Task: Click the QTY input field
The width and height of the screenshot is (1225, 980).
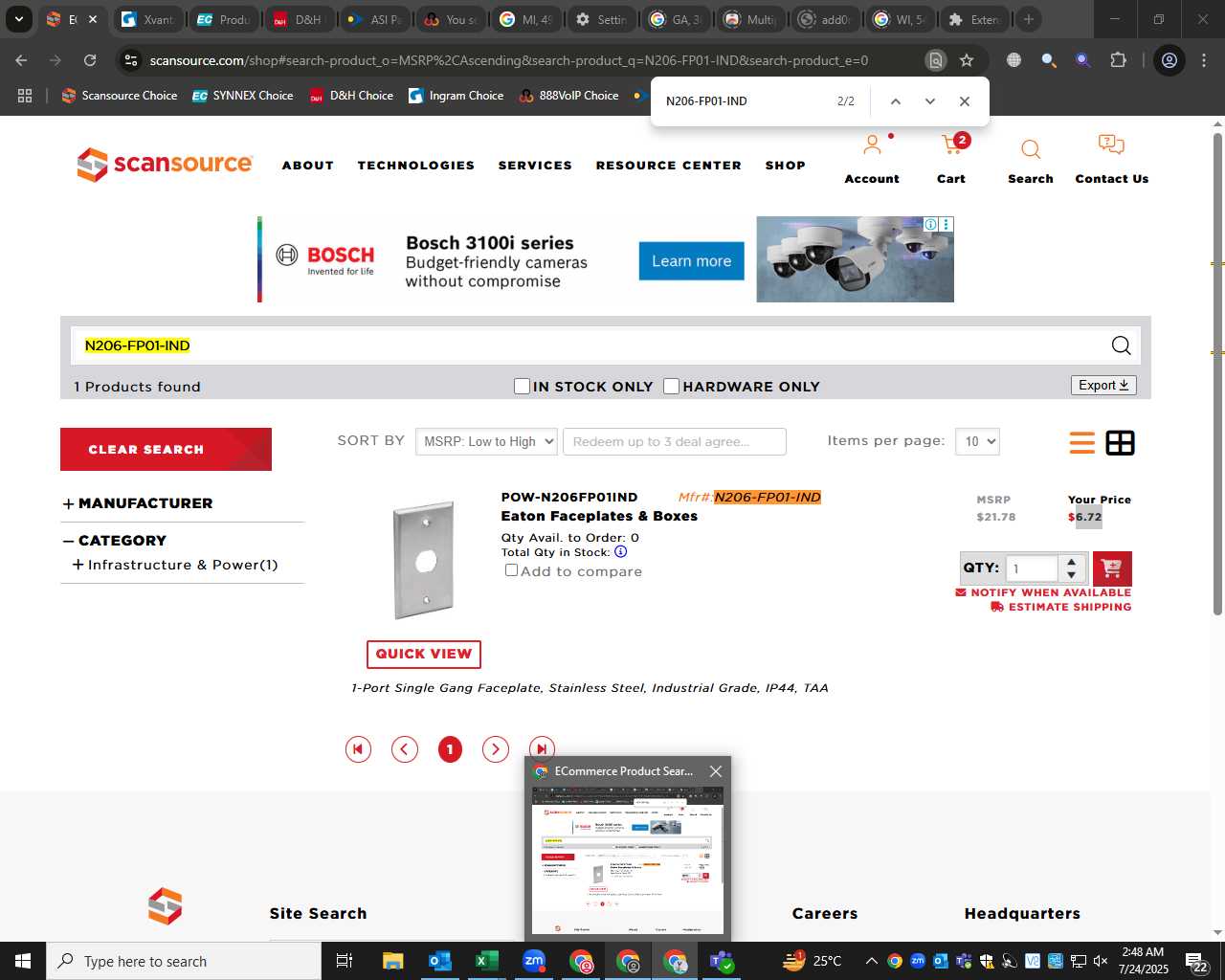Action: tap(1032, 568)
